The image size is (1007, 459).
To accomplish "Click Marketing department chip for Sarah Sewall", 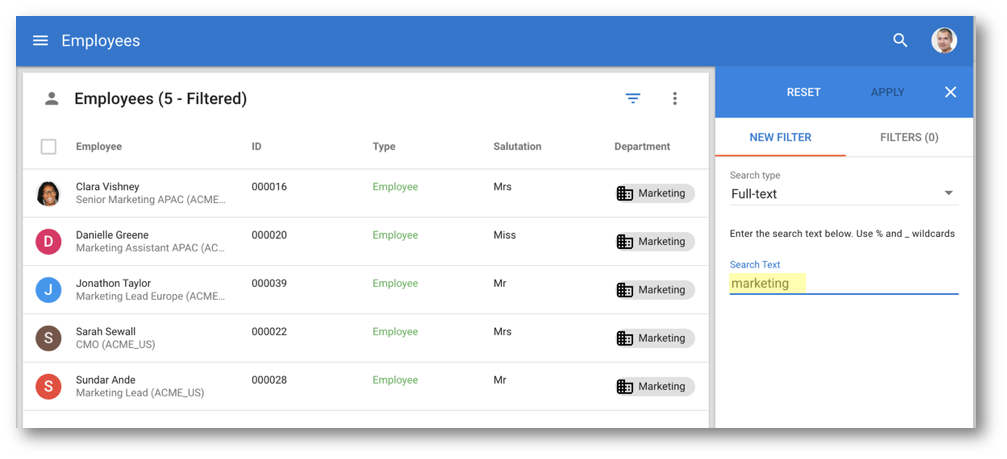I will [x=654, y=338].
